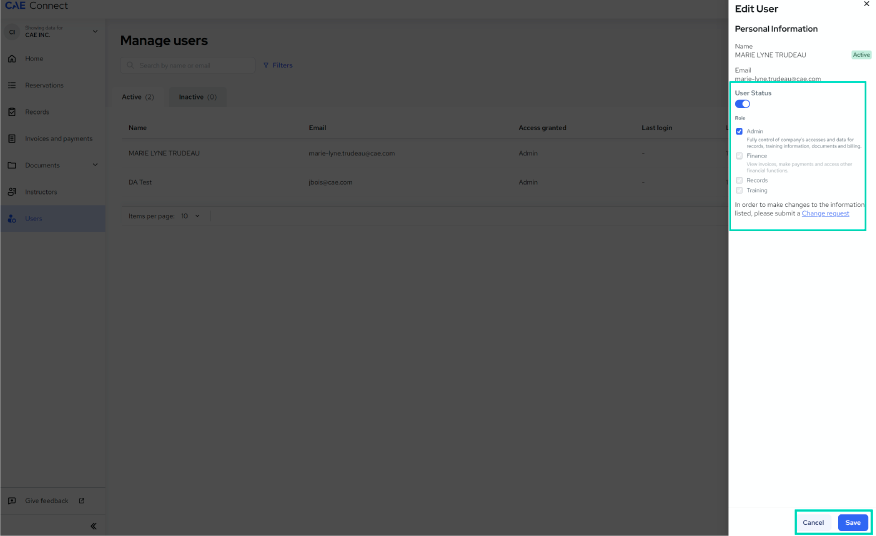This screenshot has height=536, width=876.
Task: Click the Save button
Action: coord(853,523)
